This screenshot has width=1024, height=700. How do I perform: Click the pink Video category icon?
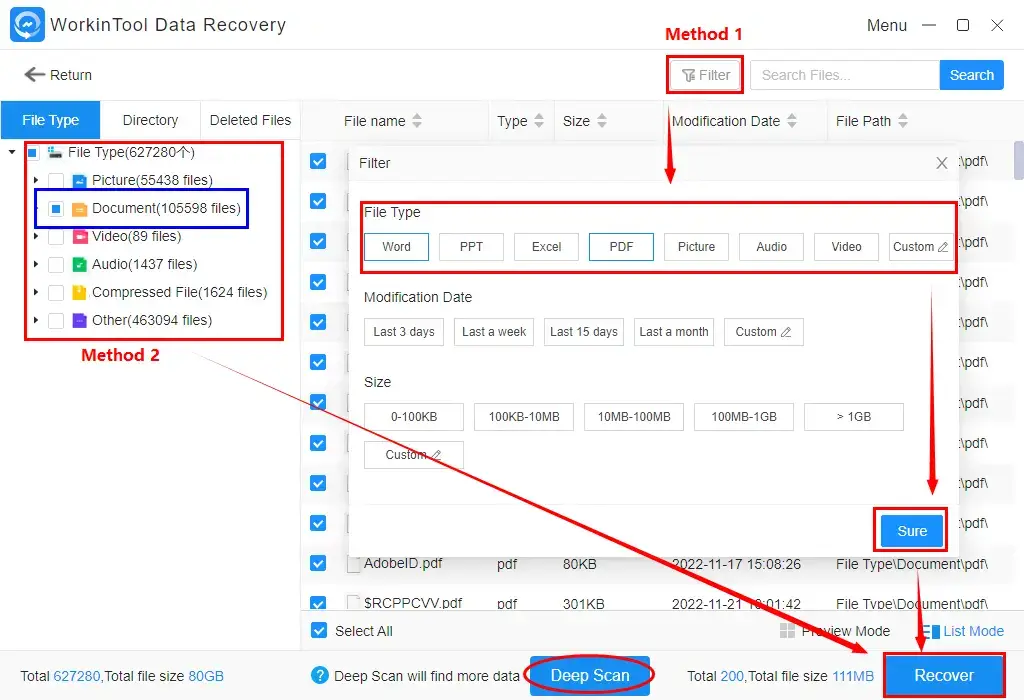coord(80,236)
